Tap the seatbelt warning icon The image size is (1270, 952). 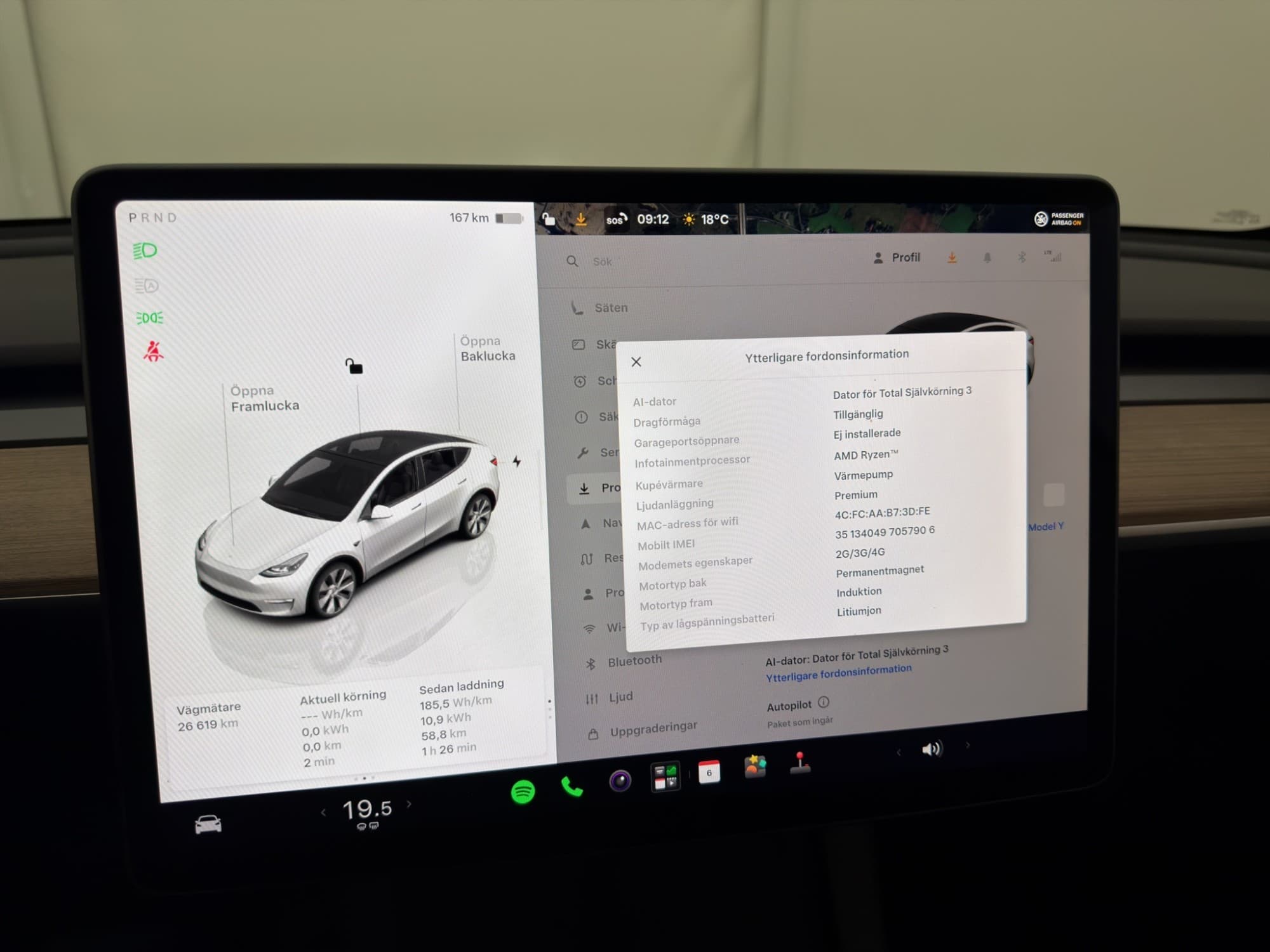pyautogui.click(x=153, y=352)
